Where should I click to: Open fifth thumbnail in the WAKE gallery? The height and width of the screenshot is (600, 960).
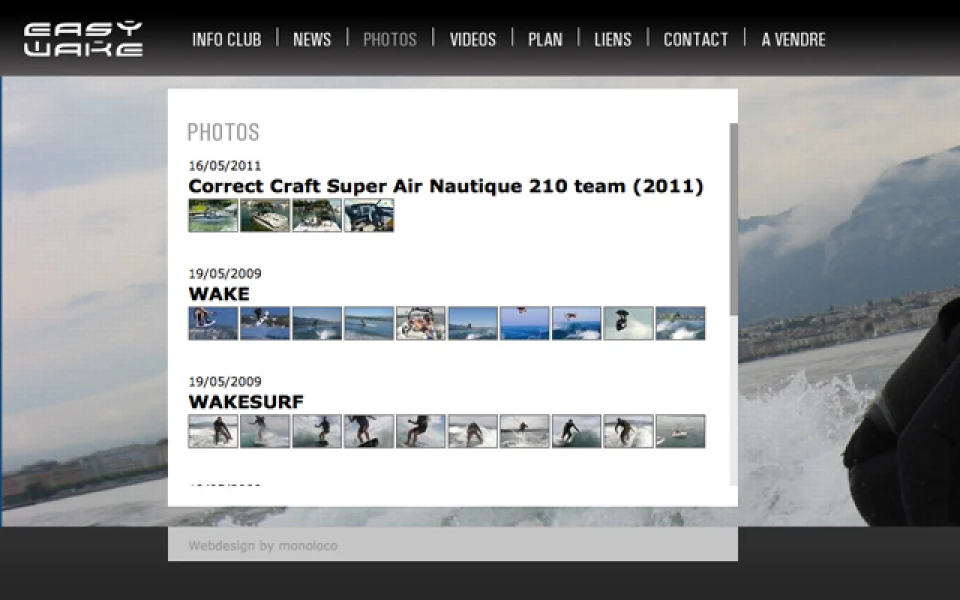tap(421, 323)
